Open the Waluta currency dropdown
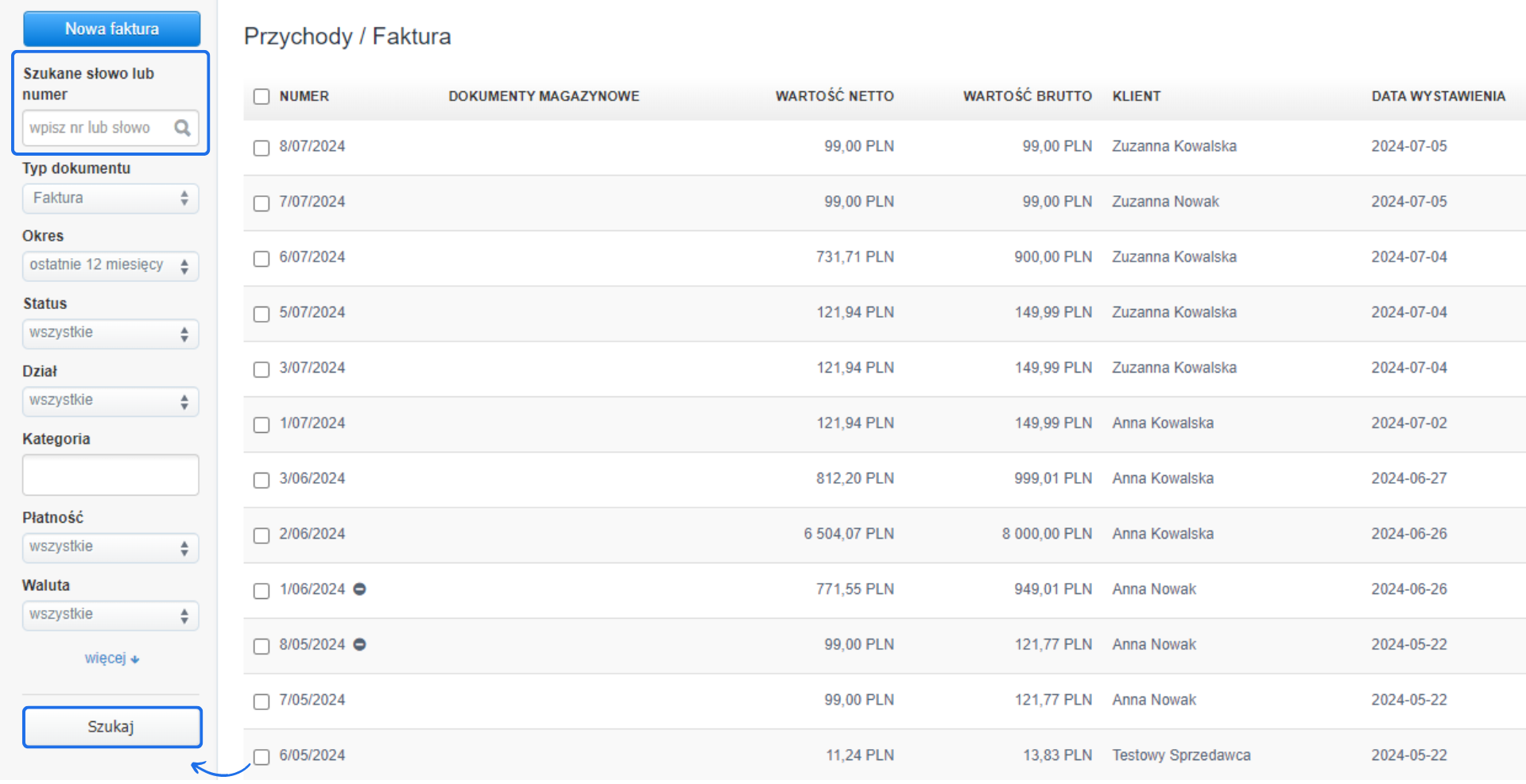 coord(110,616)
